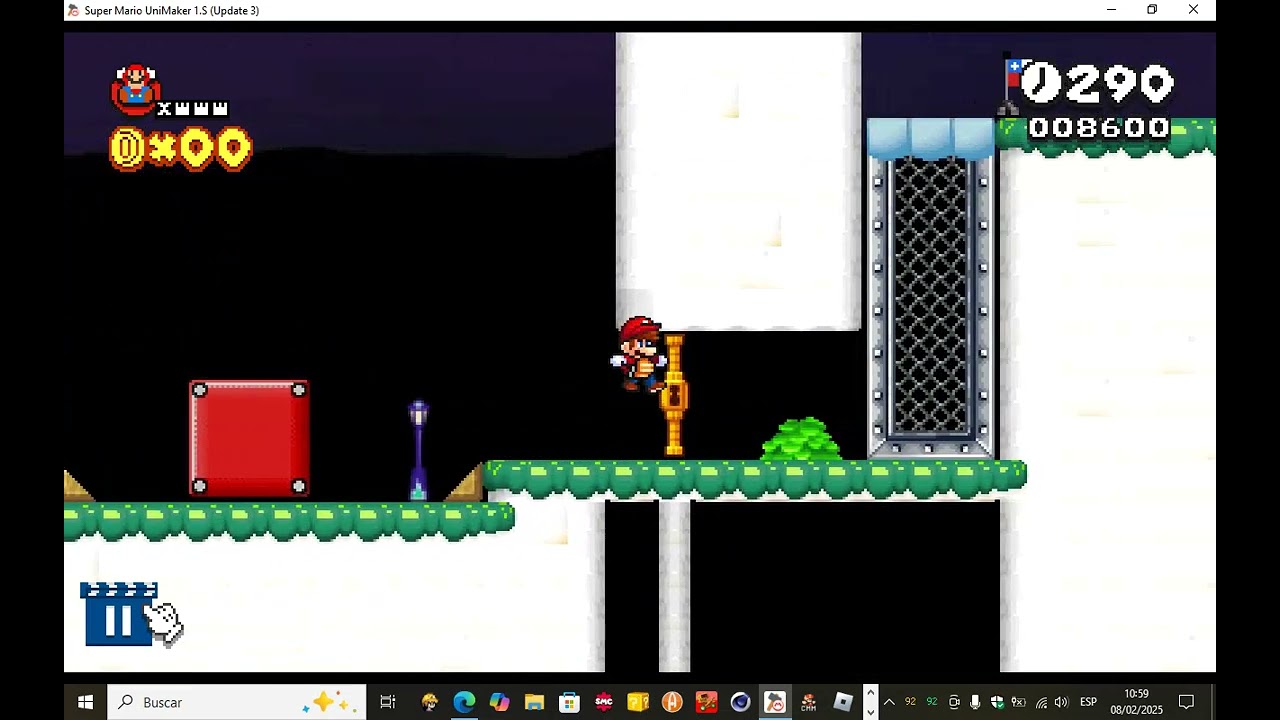
Task: Click the clock timer icon near 290
Action: coord(1039,82)
